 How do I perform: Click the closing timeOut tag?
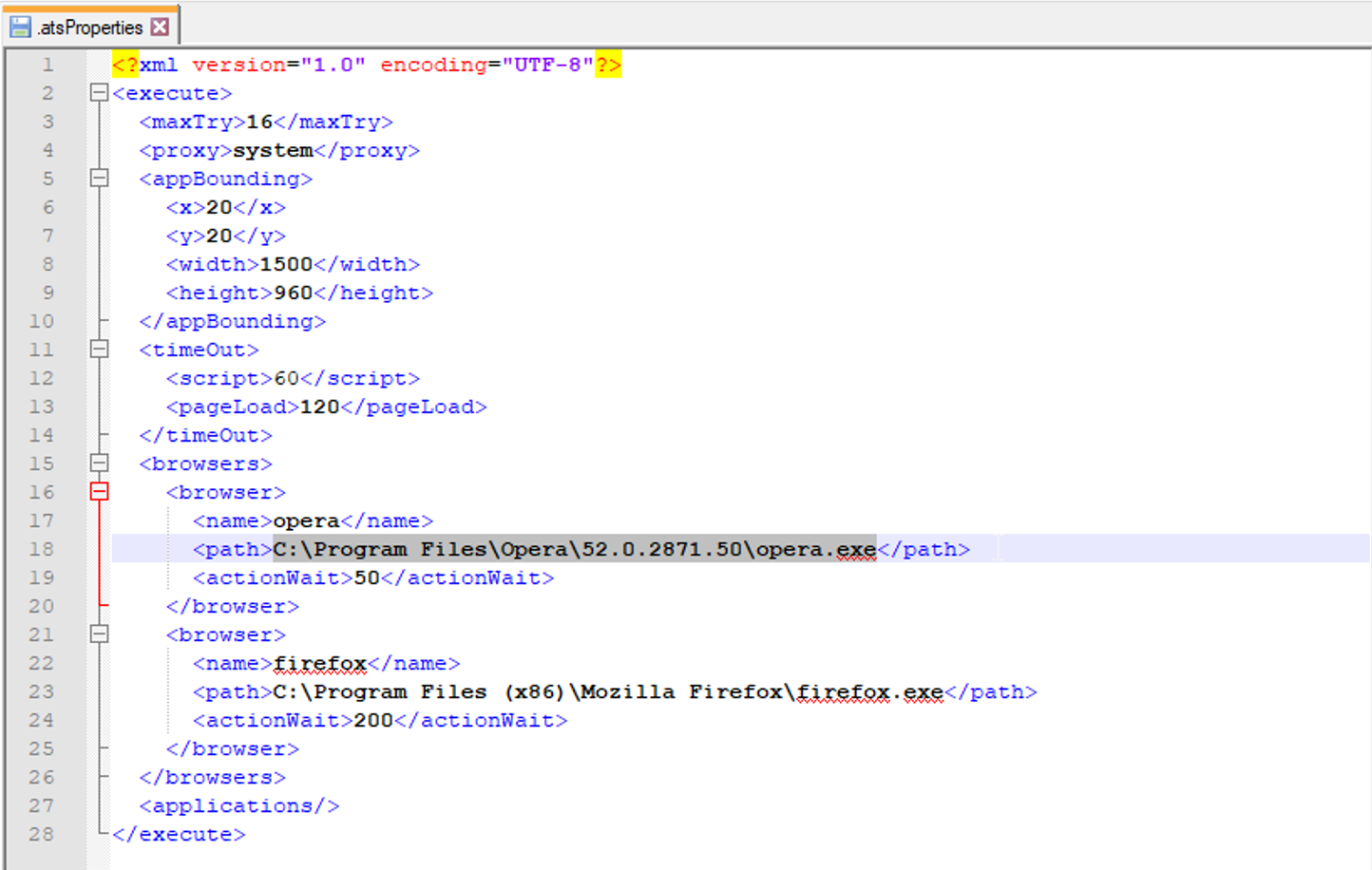pos(205,435)
